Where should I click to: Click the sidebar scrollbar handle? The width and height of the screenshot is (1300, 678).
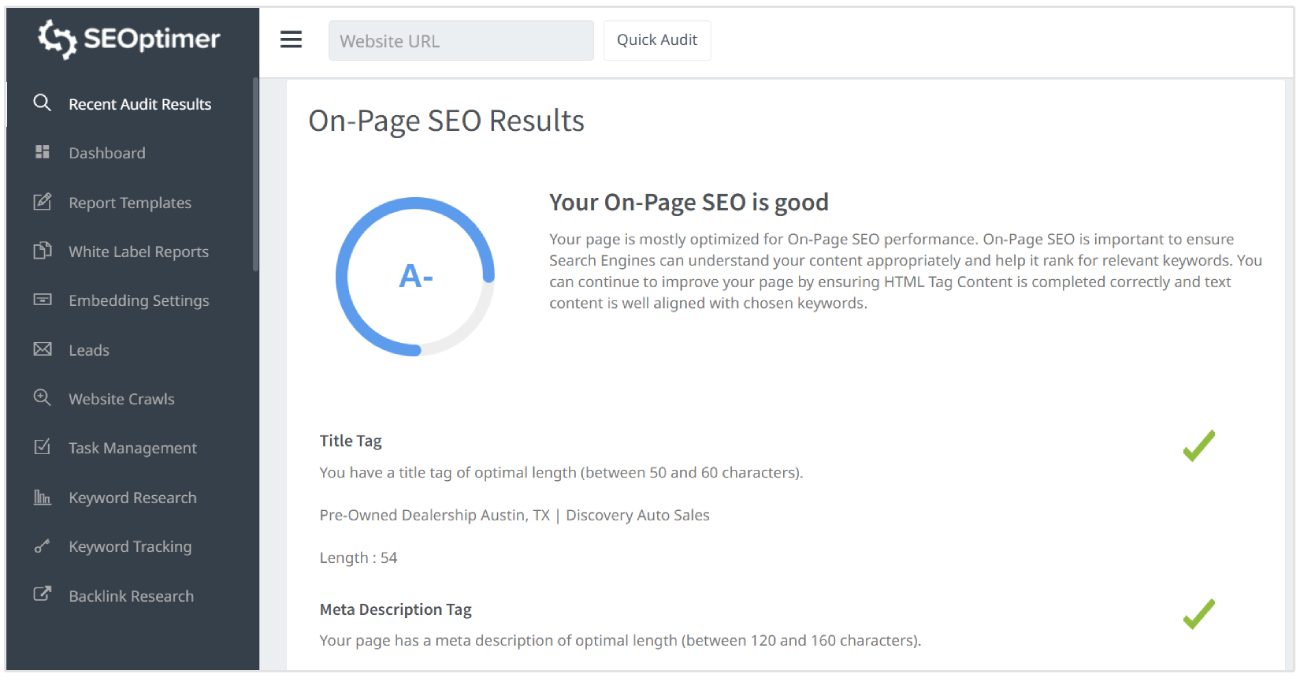coord(256,175)
